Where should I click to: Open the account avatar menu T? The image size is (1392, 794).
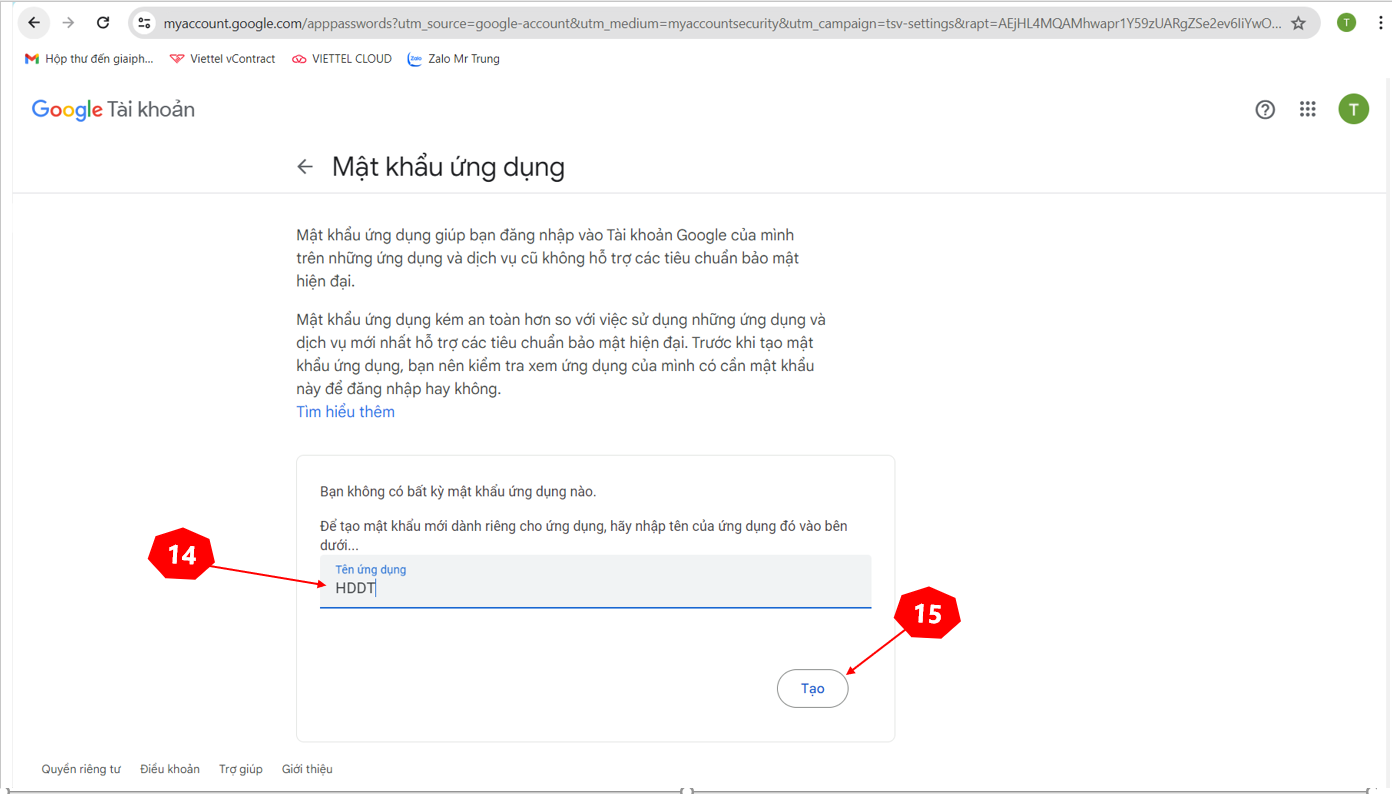click(x=1353, y=109)
